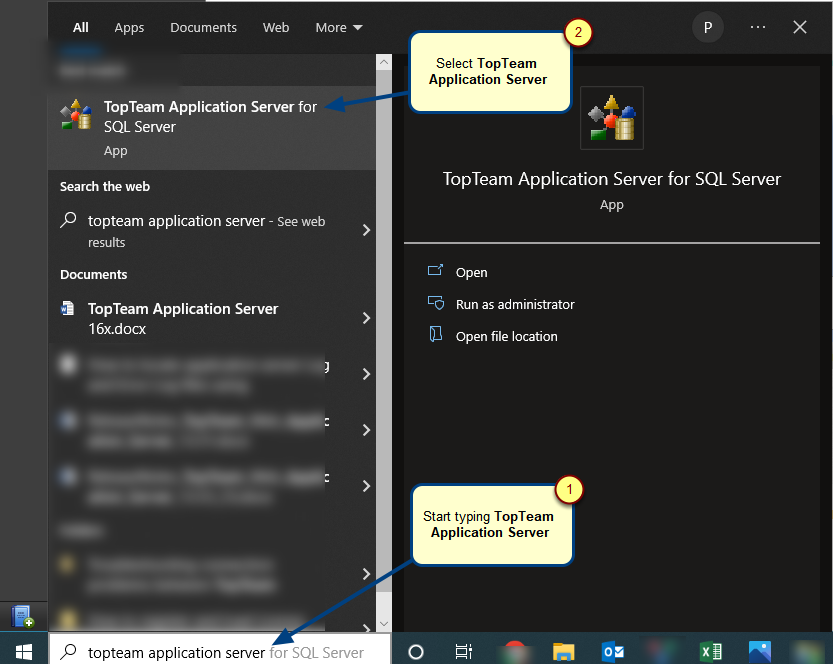Switch to the Web tab

[x=276, y=28]
